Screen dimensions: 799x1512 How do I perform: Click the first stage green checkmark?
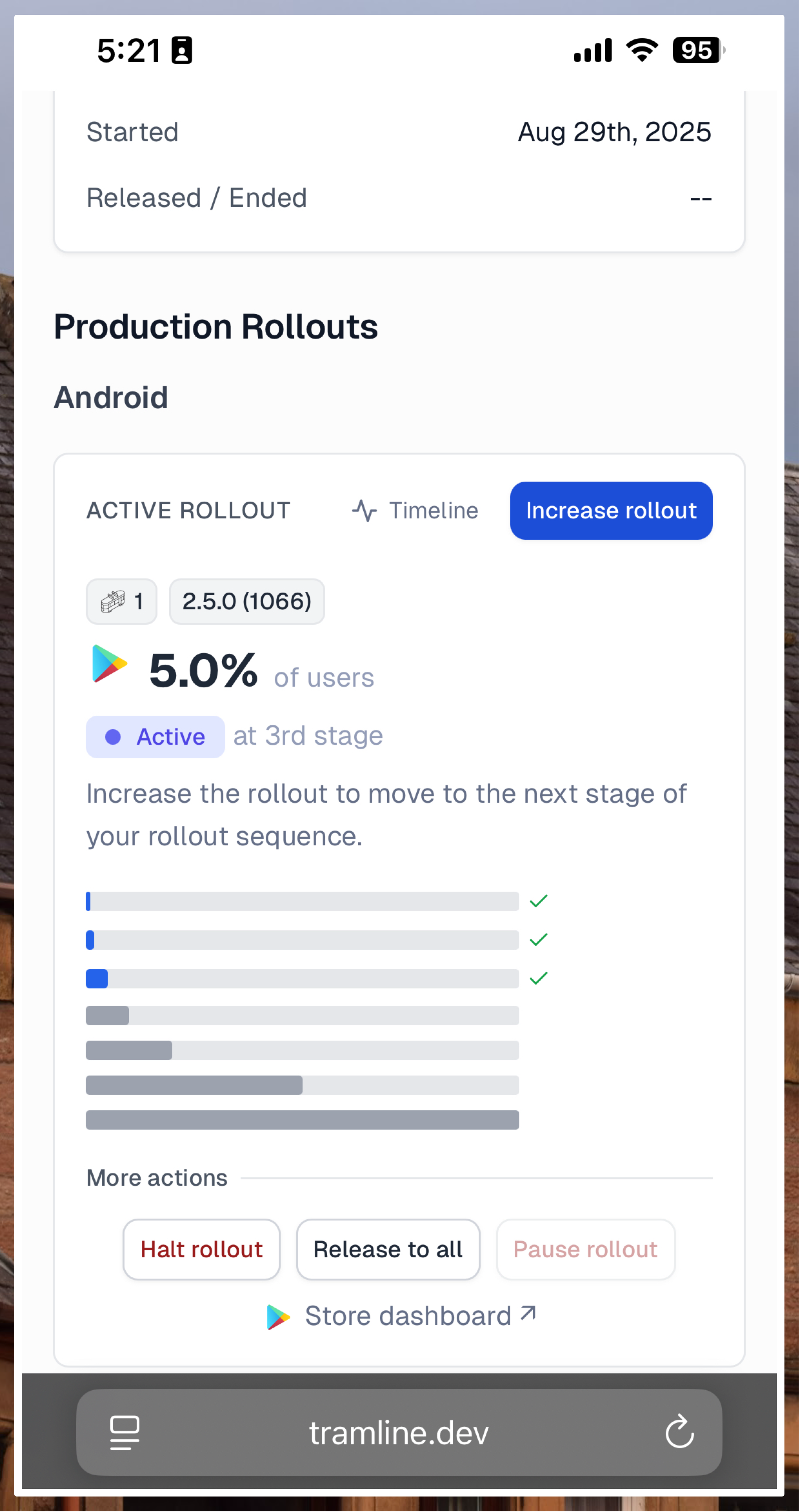(538, 901)
